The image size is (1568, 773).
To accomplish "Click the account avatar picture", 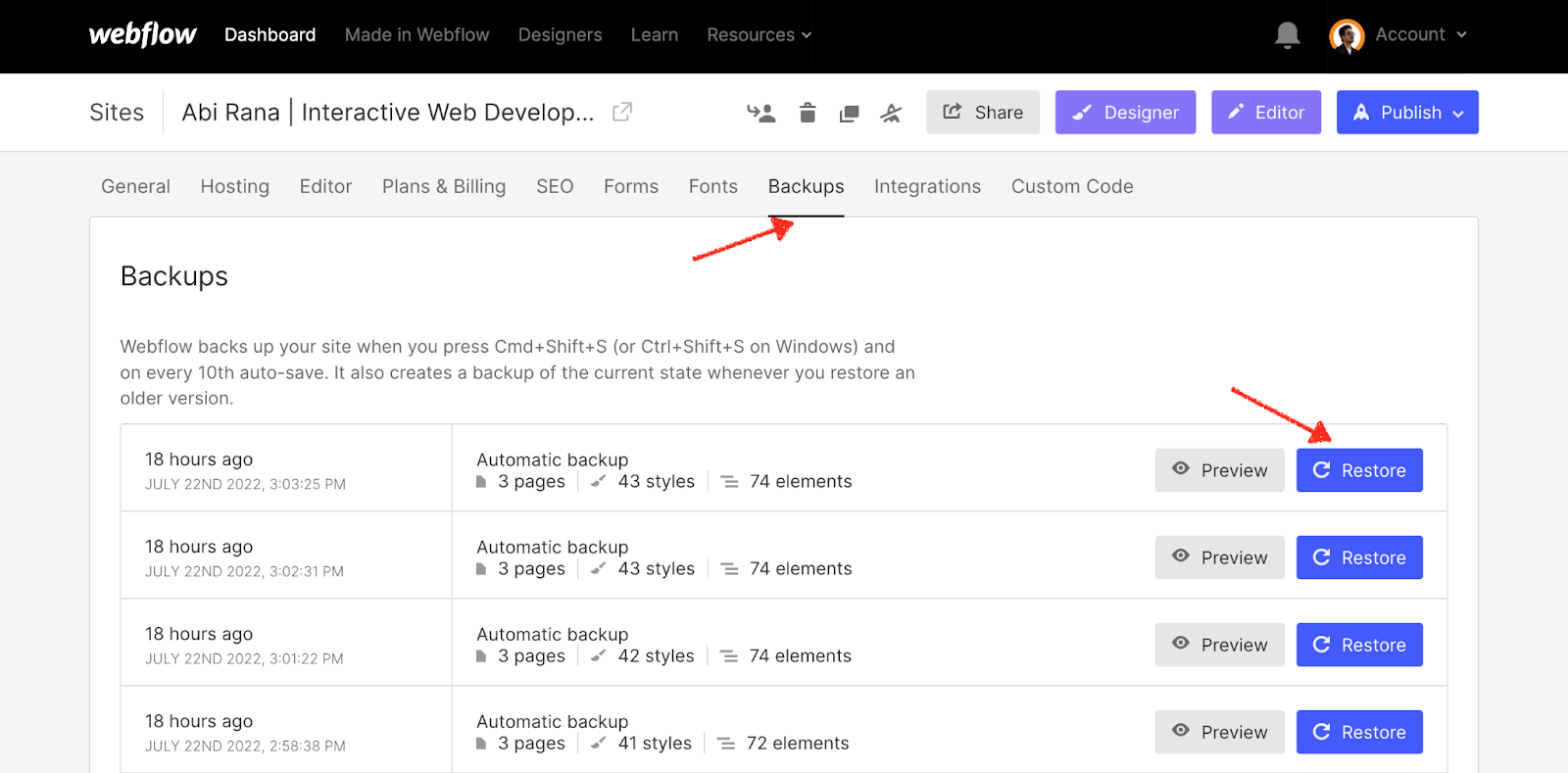I will click(1347, 35).
